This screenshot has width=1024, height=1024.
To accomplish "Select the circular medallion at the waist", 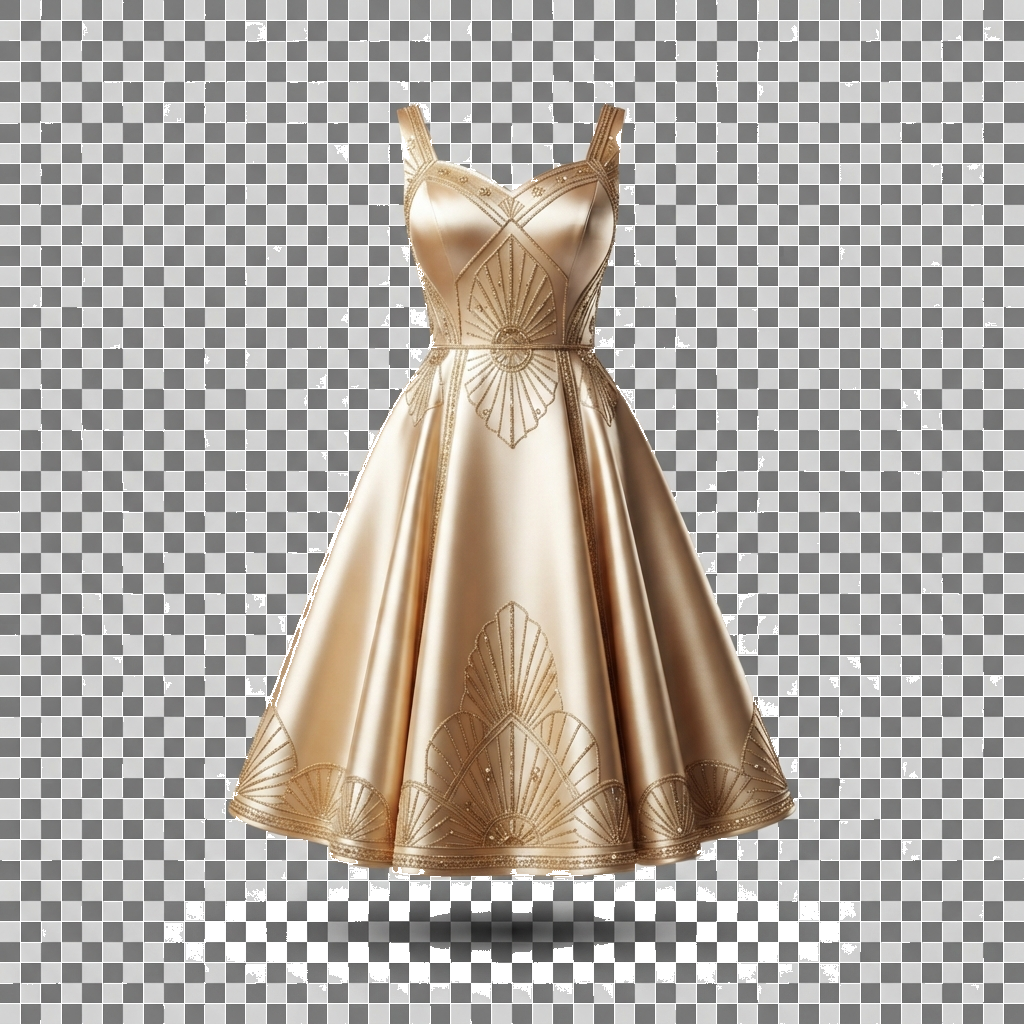I will pyautogui.click(x=512, y=338).
